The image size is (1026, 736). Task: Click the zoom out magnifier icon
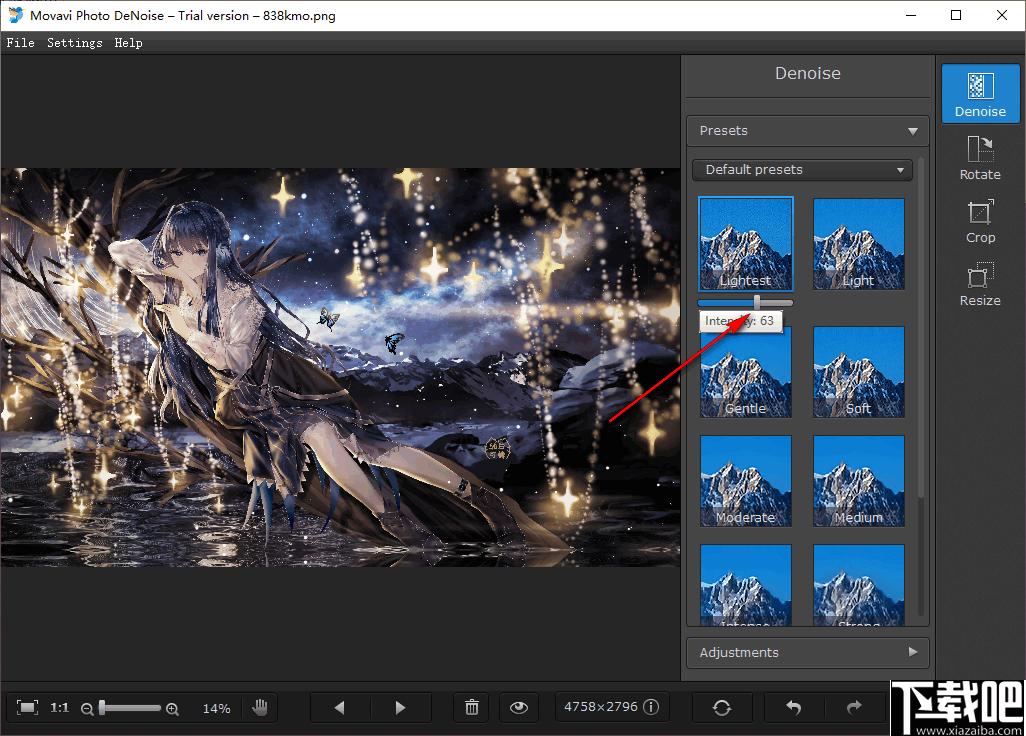[x=87, y=709]
